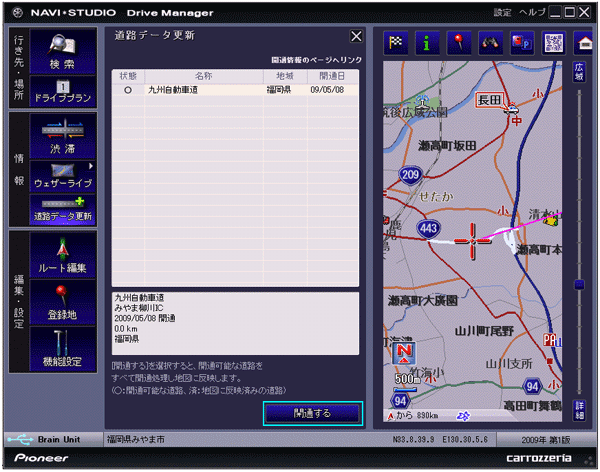Viewport: 600px width, 472px height.
Task: Open ウェザーライブ weather live
Action: pos(63,176)
